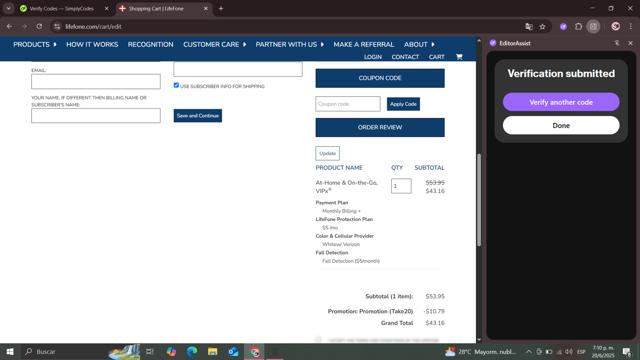The image size is (640, 360).
Task: Open the Chrome profile avatar
Action: (x=616, y=27)
